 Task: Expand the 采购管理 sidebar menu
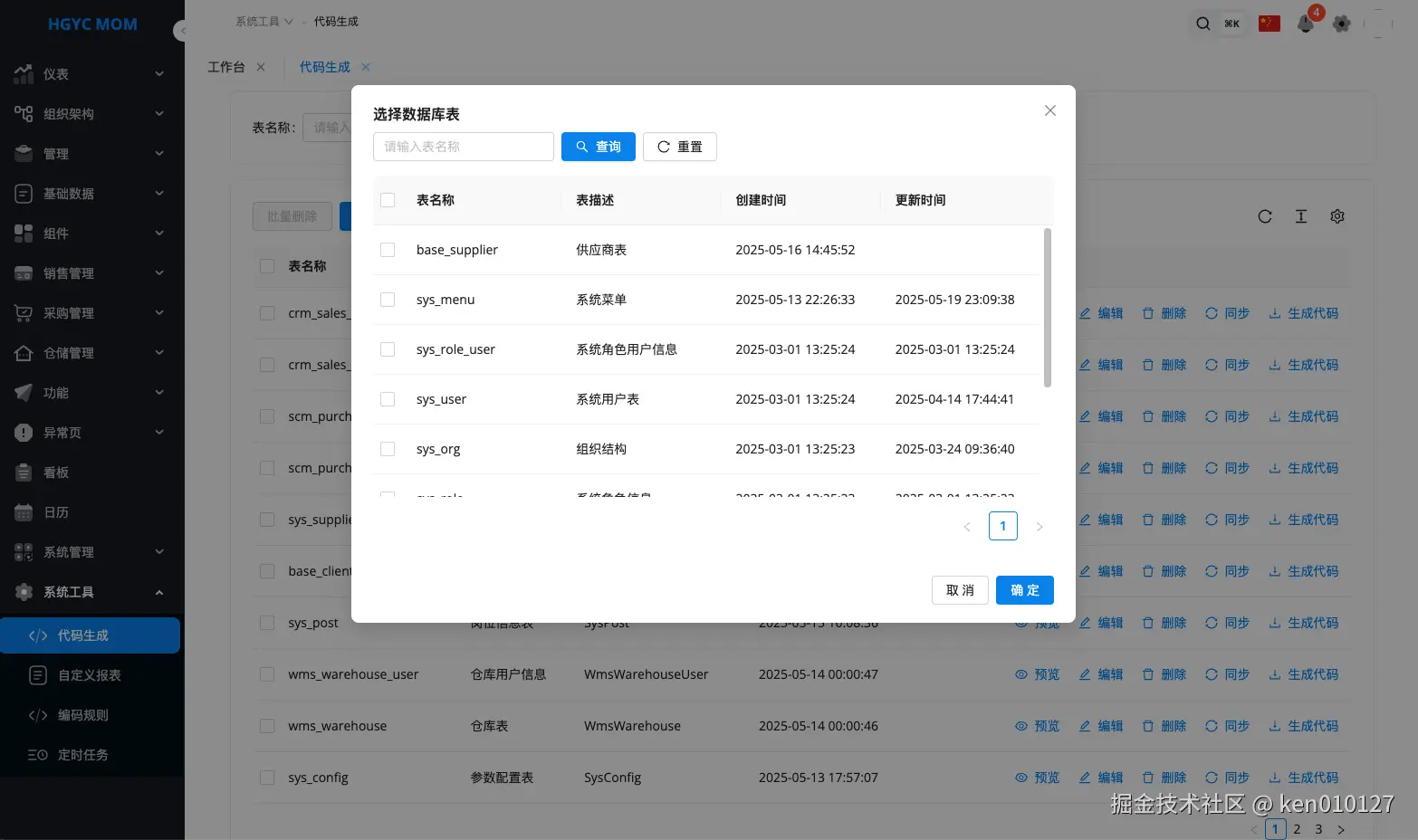click(92, 313)
